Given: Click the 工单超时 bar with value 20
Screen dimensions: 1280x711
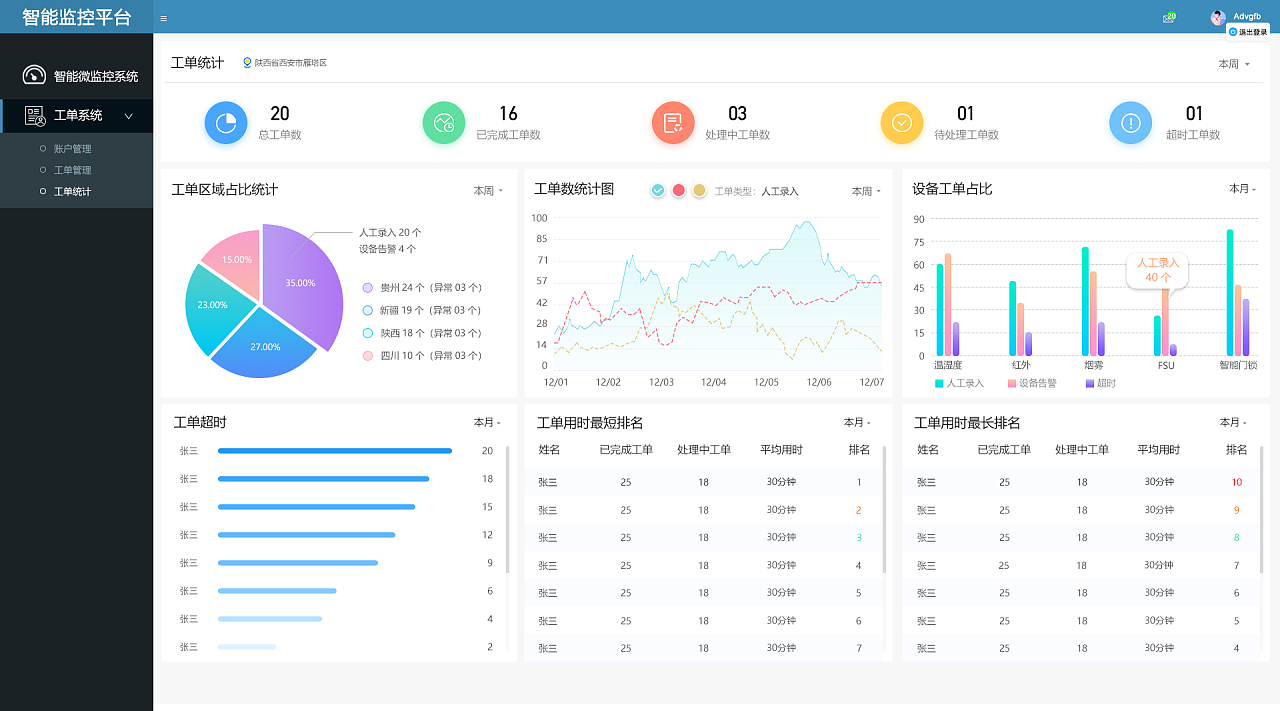Looking at the screenshot, I should (335, 451).
